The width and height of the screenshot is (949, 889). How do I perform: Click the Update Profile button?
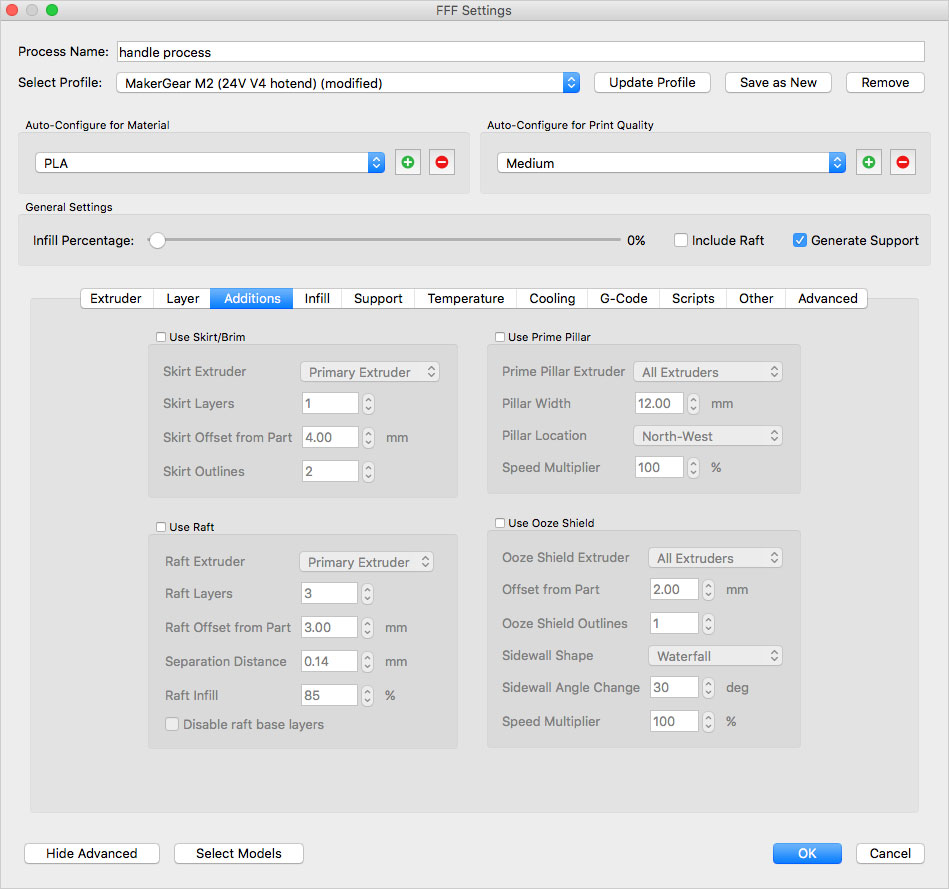click(x=652, y=82)
